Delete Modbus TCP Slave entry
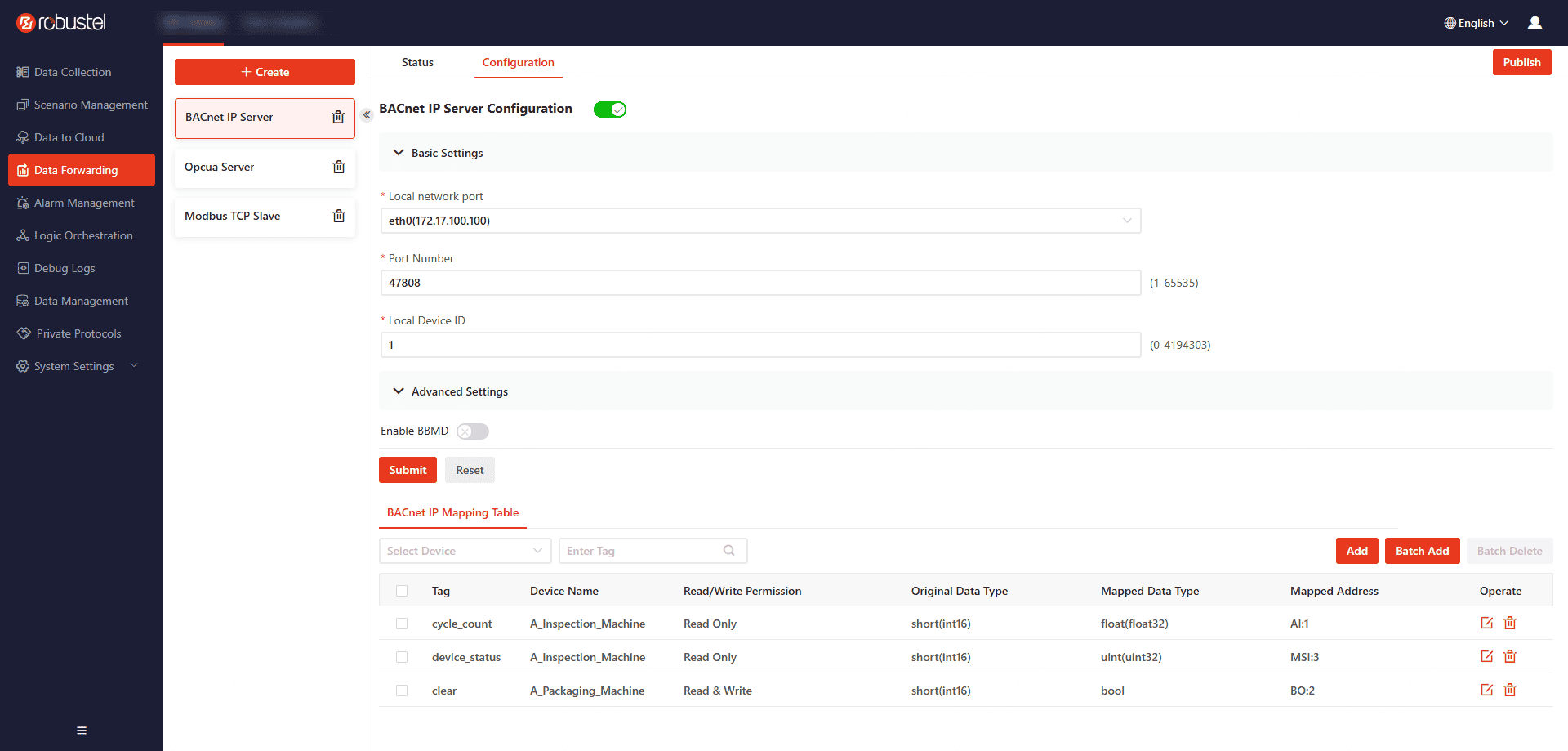 (339, 216)
